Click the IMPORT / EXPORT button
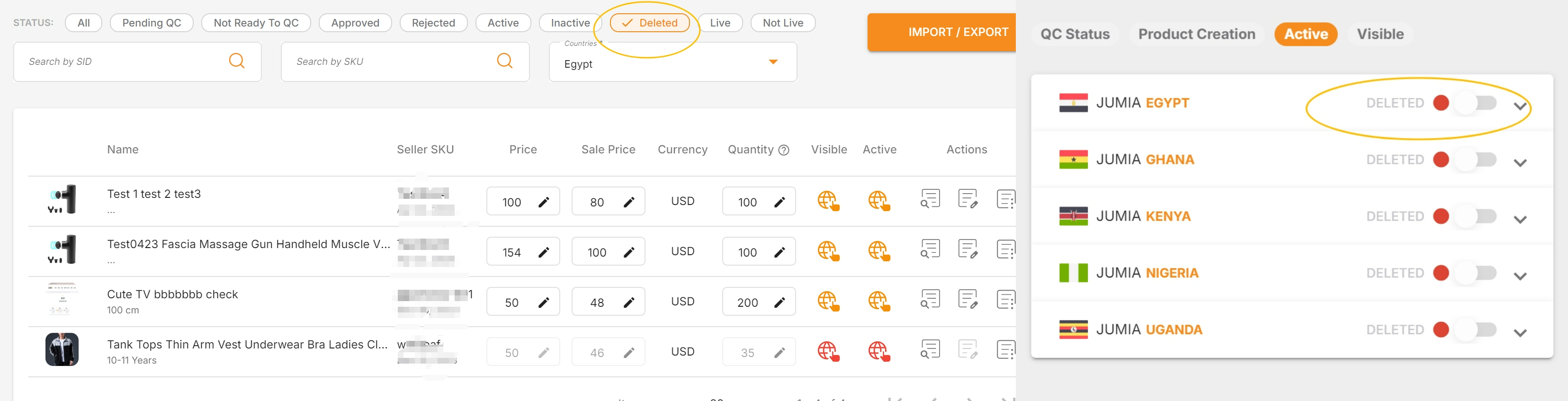 [x=957, y=32]
